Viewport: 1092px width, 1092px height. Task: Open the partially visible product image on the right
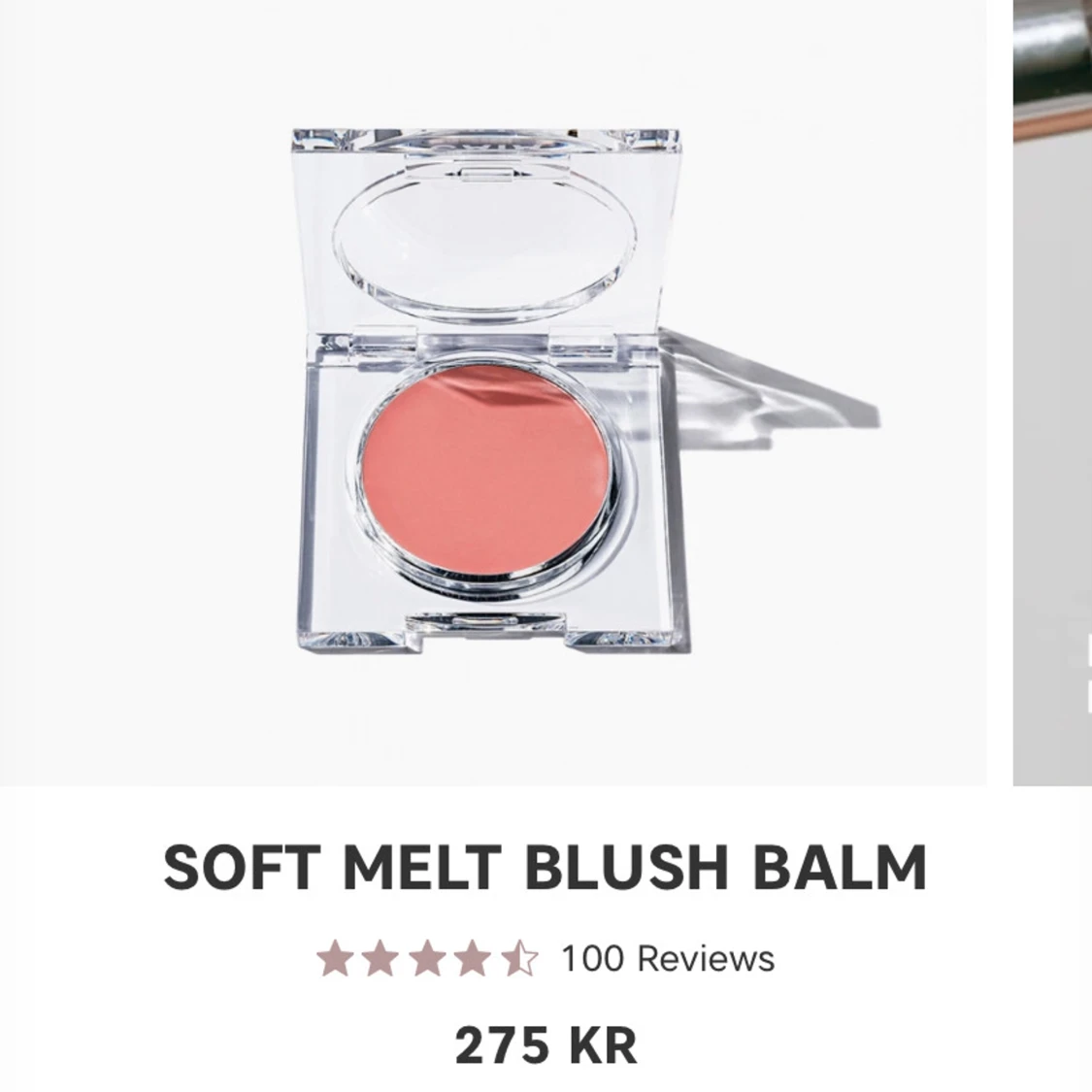click(x=1052, y=393)
